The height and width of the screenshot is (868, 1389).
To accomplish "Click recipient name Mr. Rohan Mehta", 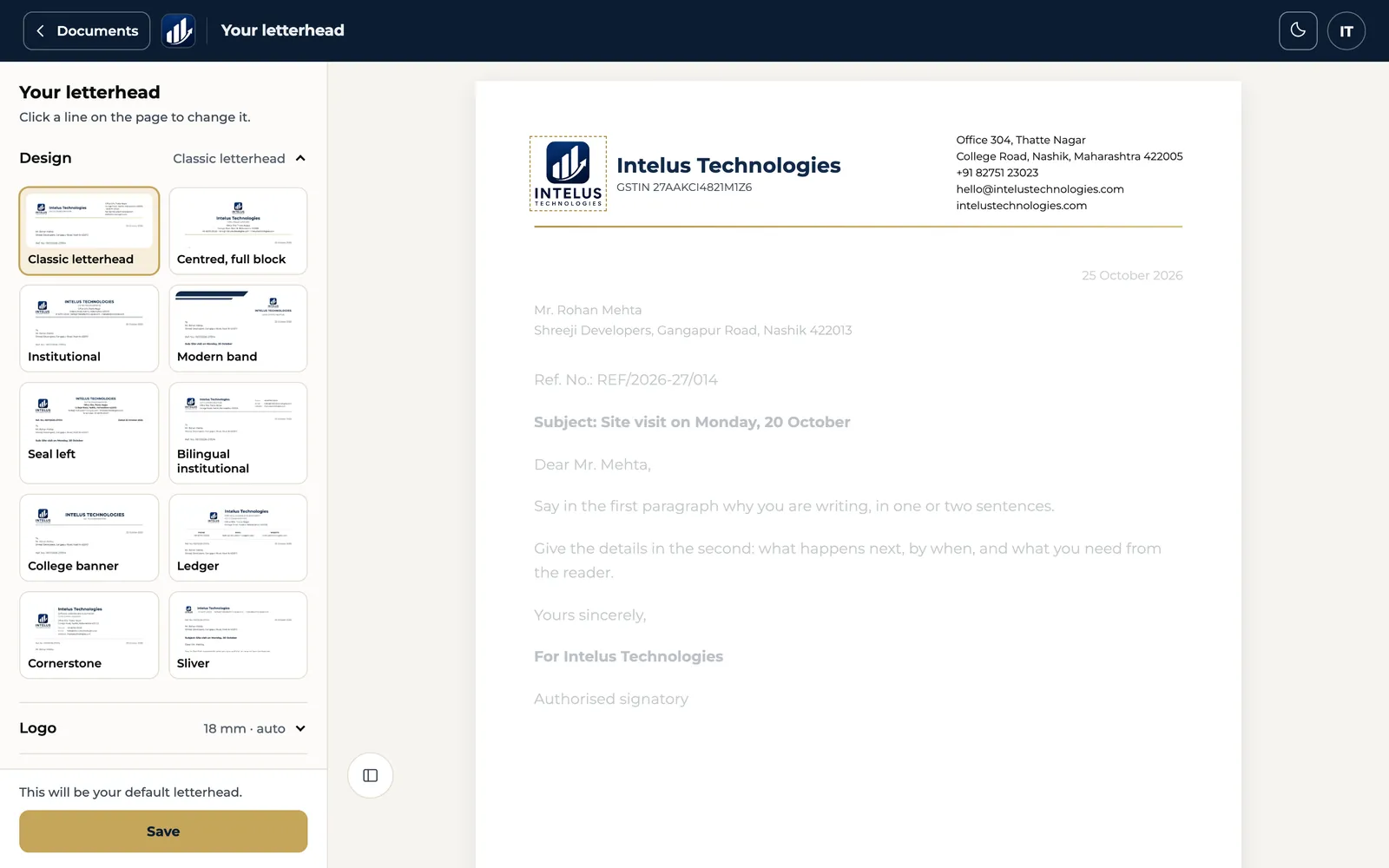I will 588,310.
